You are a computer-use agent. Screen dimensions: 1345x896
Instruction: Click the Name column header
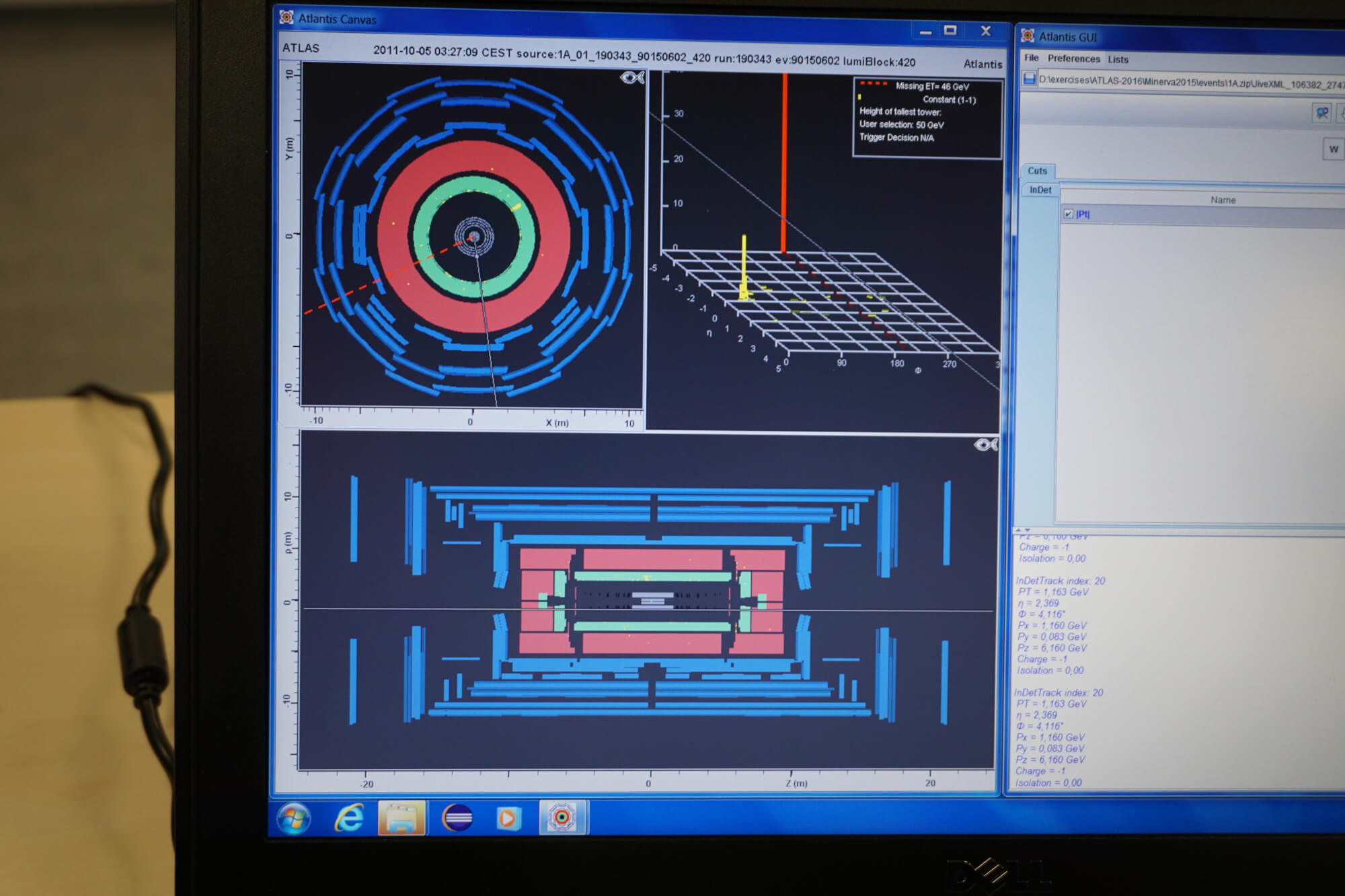[x=1223, y=200]
